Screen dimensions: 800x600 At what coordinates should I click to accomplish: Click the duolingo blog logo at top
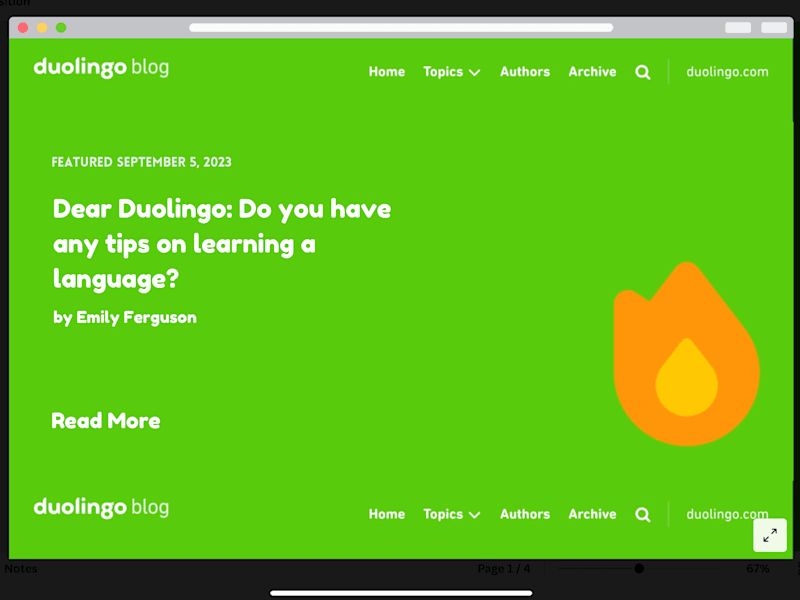click(101, 67)
